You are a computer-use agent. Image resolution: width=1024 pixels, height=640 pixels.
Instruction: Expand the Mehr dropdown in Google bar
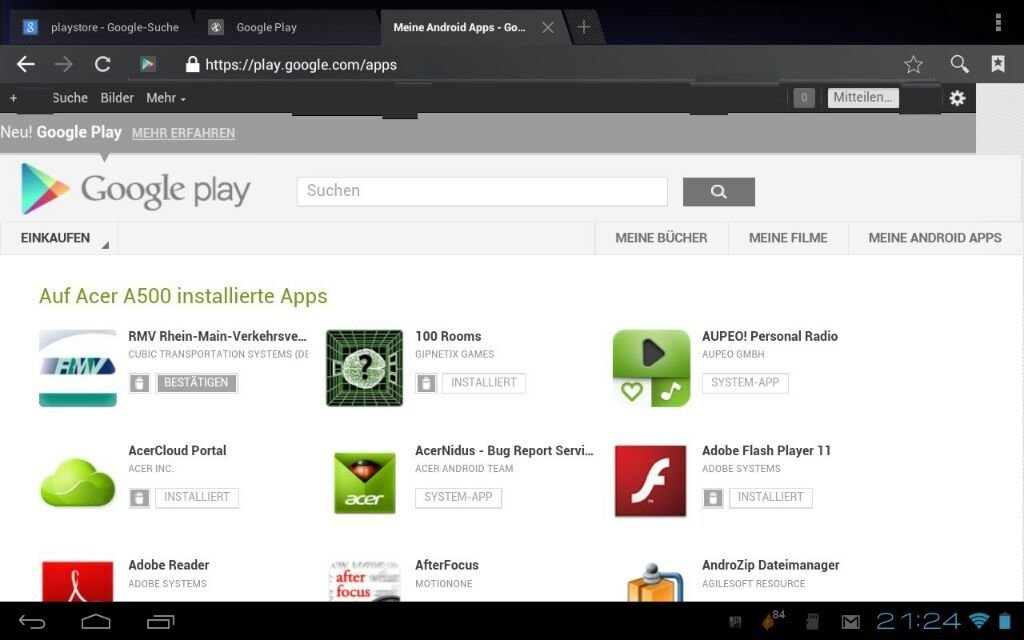[x=166, y=98]
